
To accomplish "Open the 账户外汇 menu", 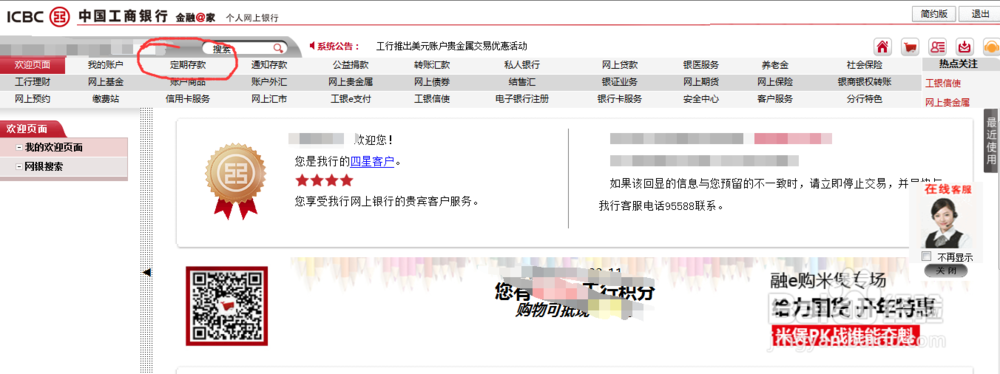I will (269, 82).
